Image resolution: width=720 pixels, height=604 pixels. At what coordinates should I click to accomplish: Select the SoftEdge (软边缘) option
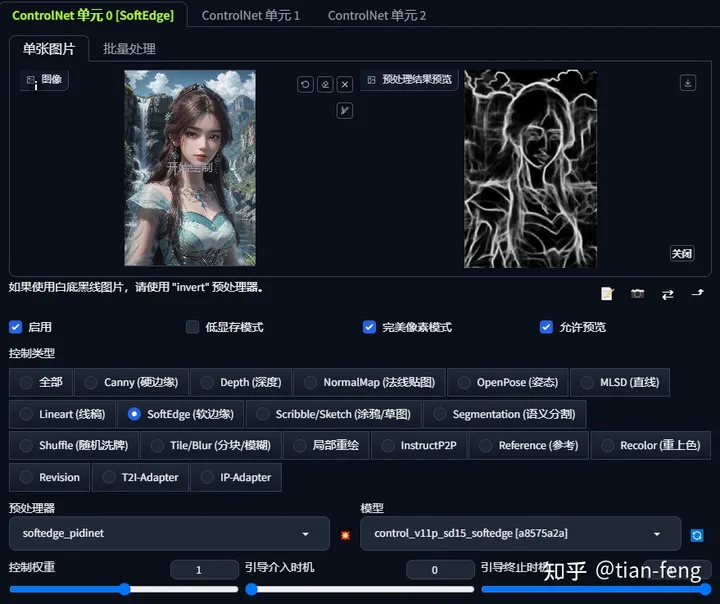point(181,414)
